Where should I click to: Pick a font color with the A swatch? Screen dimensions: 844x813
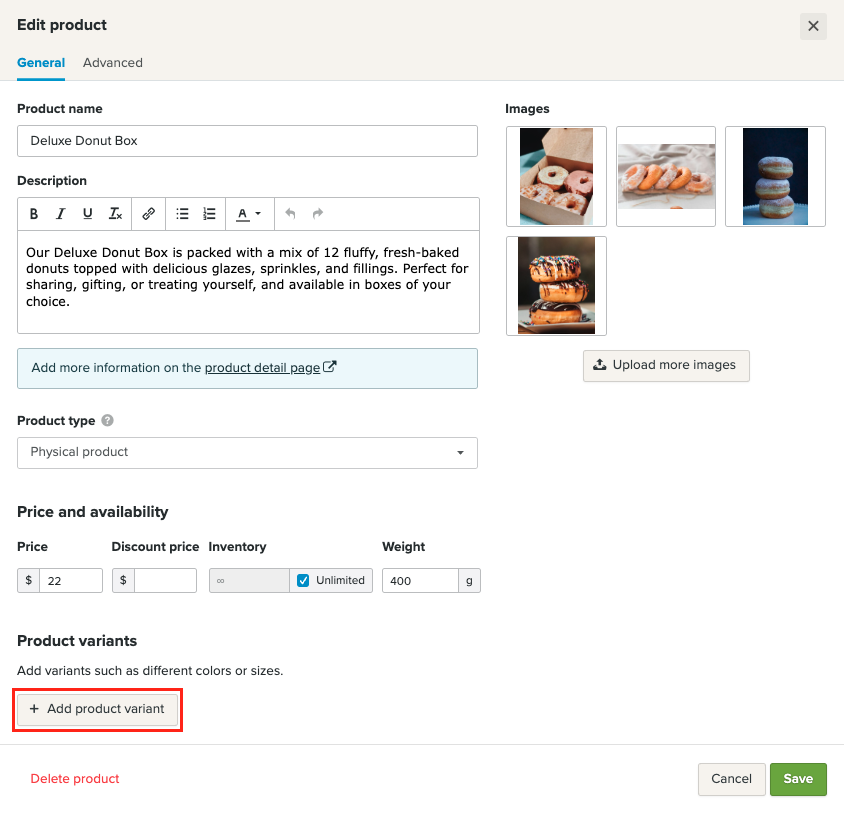pos(243,213)
